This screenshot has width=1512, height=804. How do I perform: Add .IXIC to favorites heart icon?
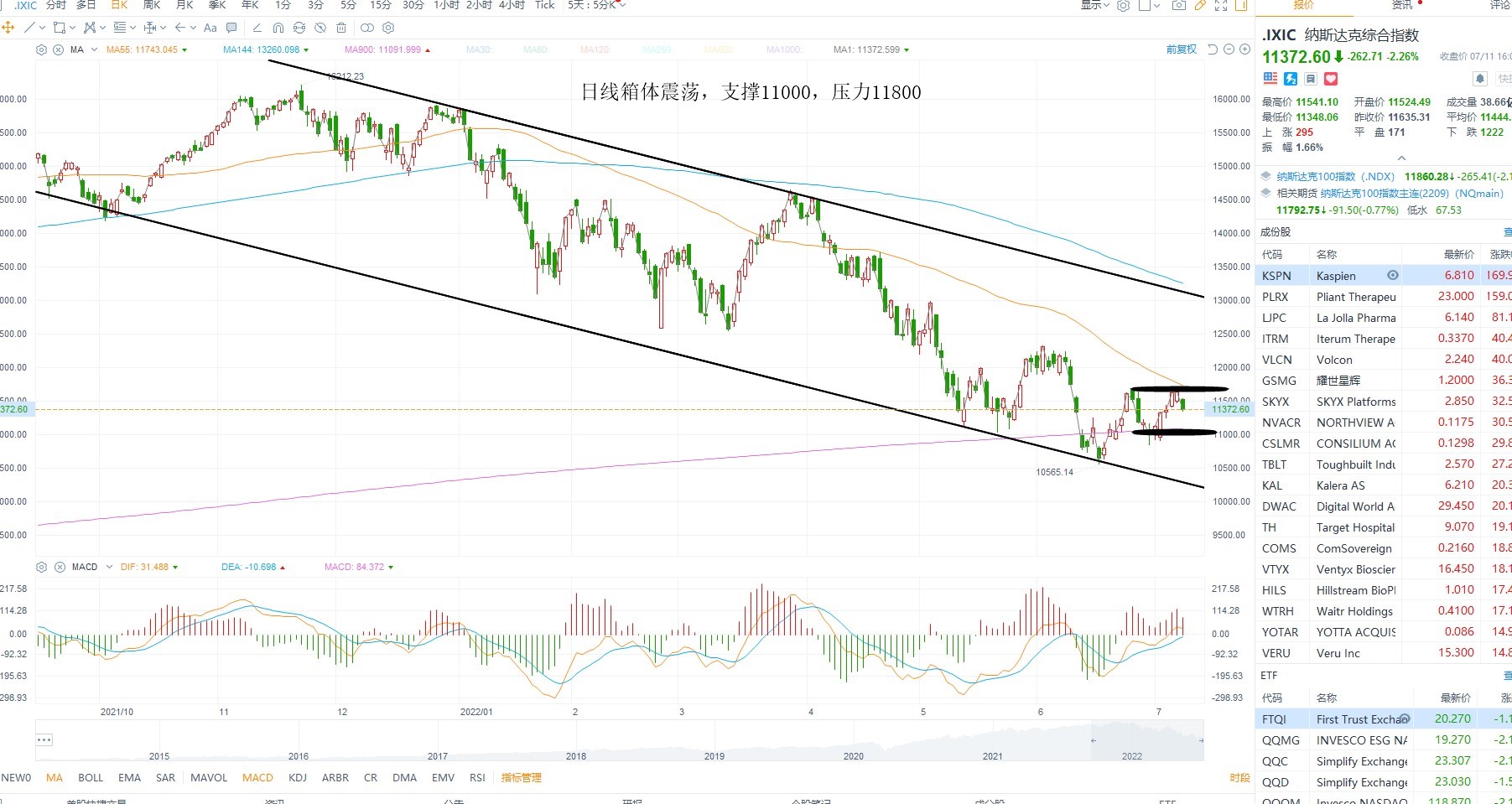click(1331, 79)
